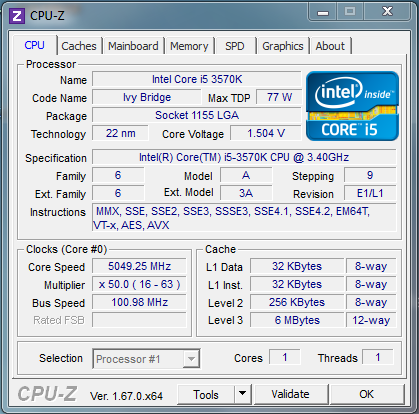
Task: Click the L1 Inst. size 32 KBytes
Action: click(x=297, y=284)
